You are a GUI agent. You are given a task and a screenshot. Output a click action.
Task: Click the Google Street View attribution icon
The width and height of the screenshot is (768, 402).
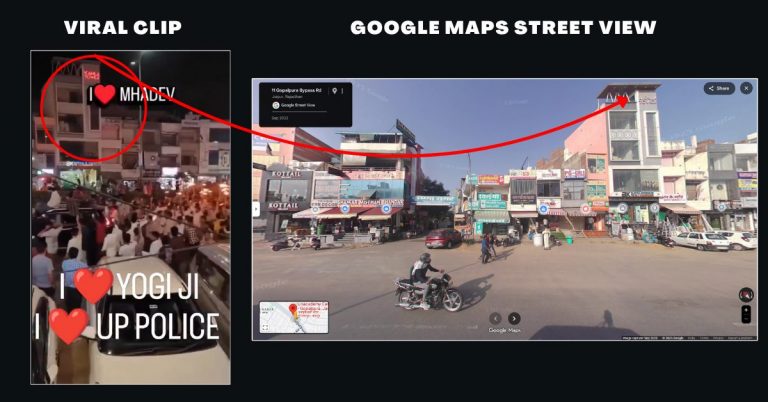pos(276,105)
